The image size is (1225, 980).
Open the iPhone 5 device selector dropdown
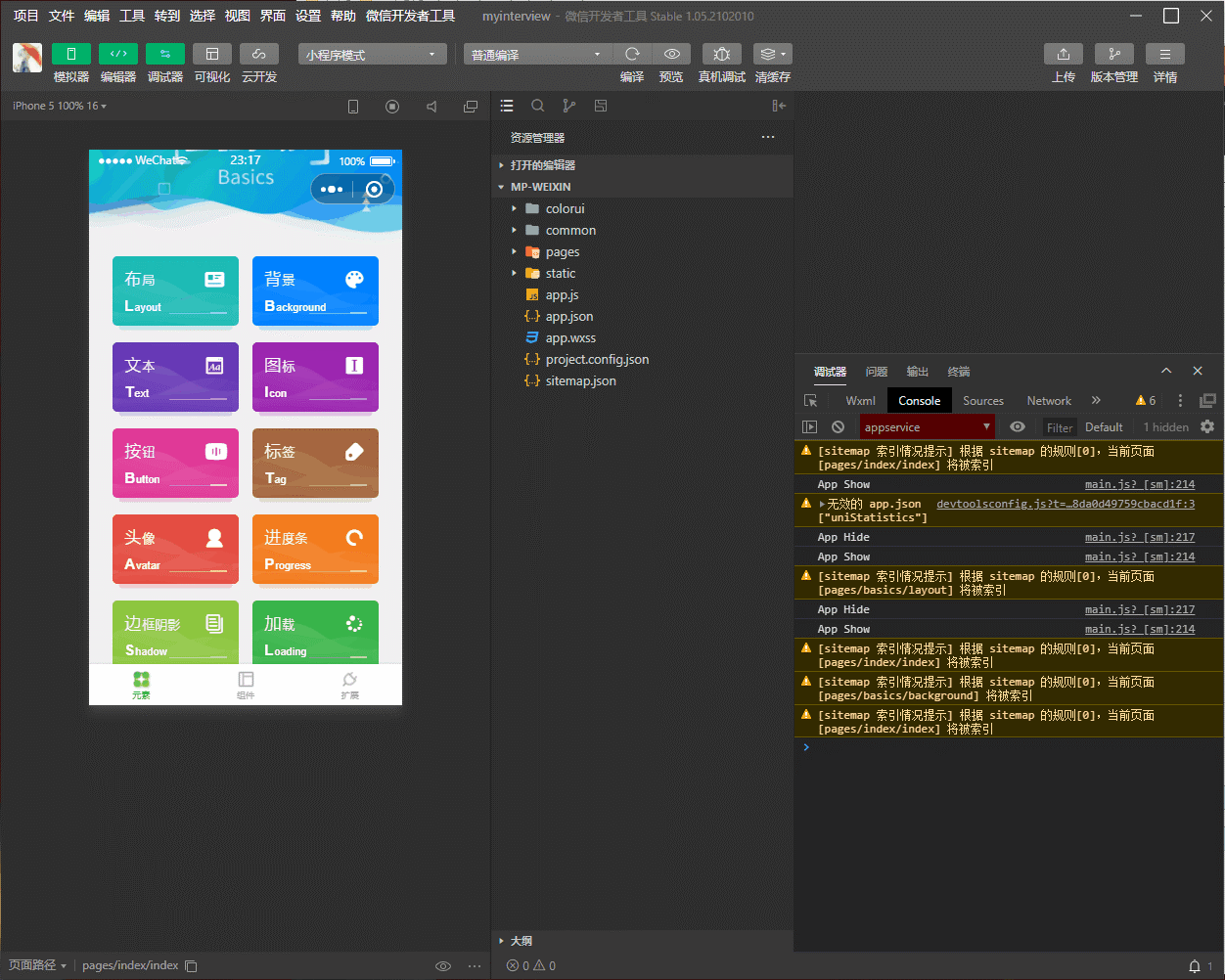[60, 106]
